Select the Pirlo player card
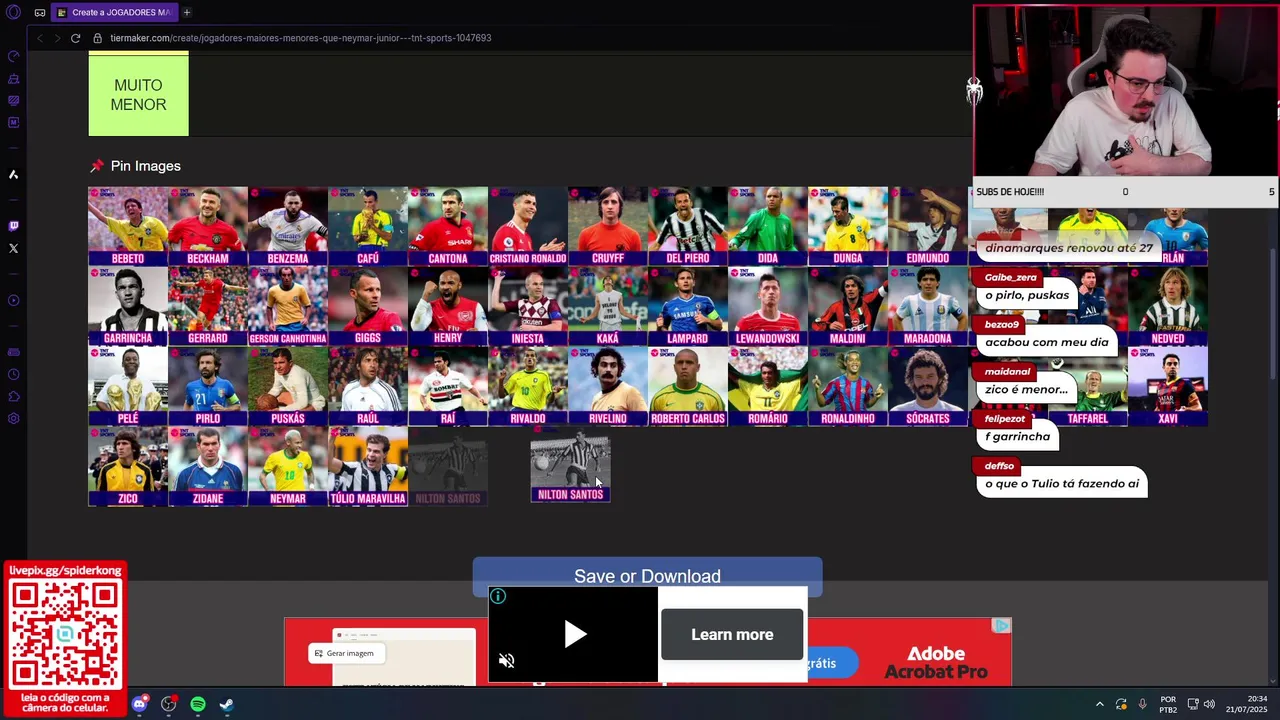This screenshot has width=1280, height=720. [x=208, y=386]
